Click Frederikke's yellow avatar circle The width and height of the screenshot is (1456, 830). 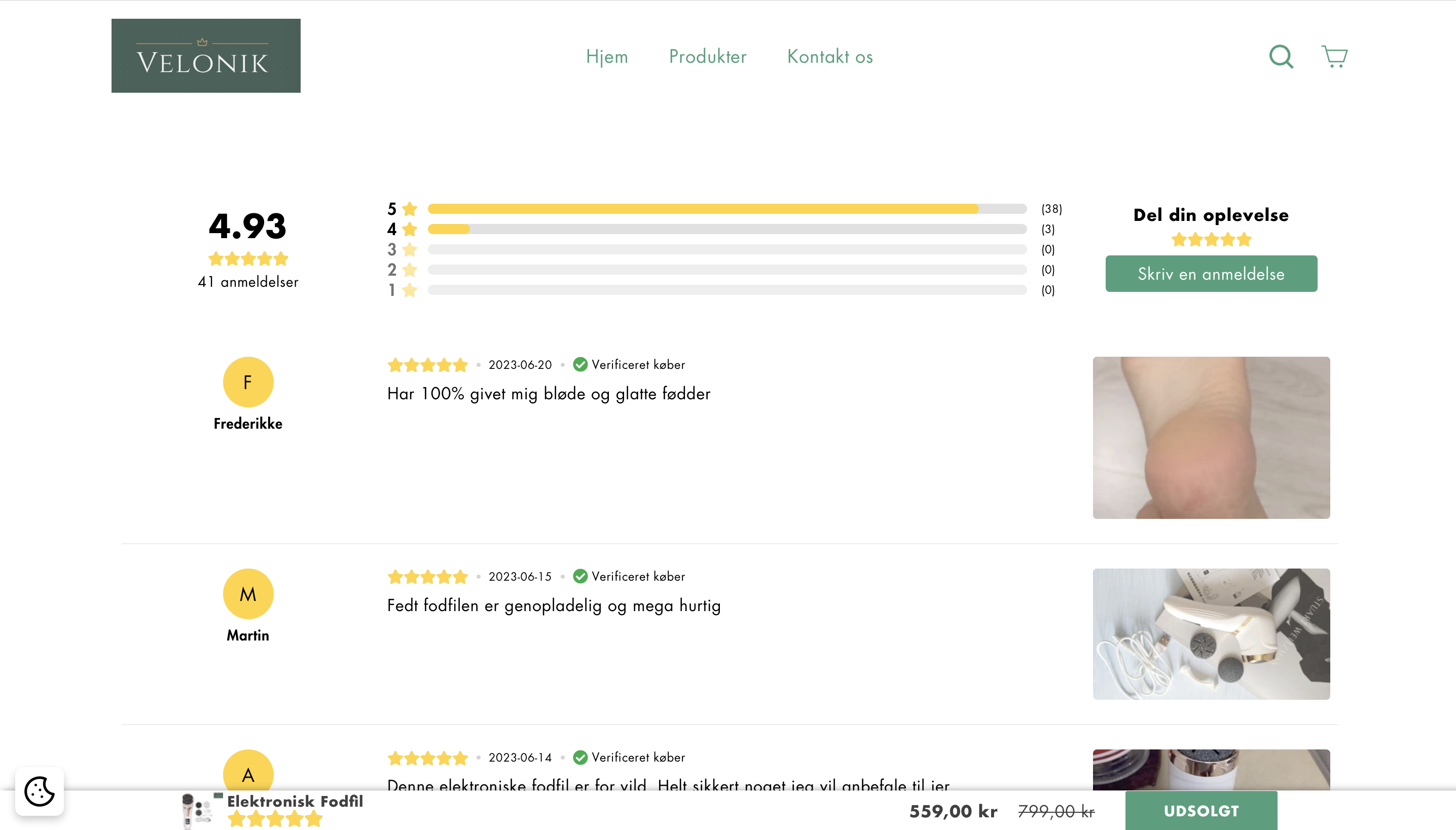[x=247, y=382]
